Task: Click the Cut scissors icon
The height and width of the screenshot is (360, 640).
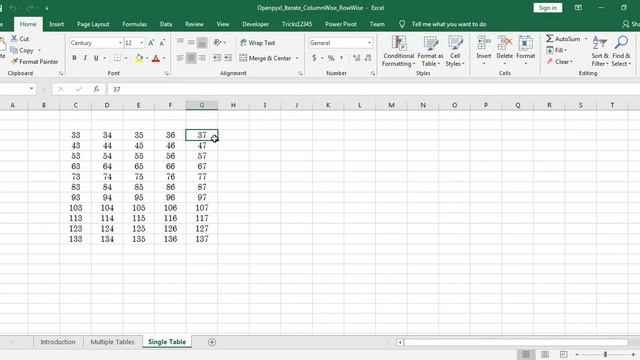Action: click(14, 39)
